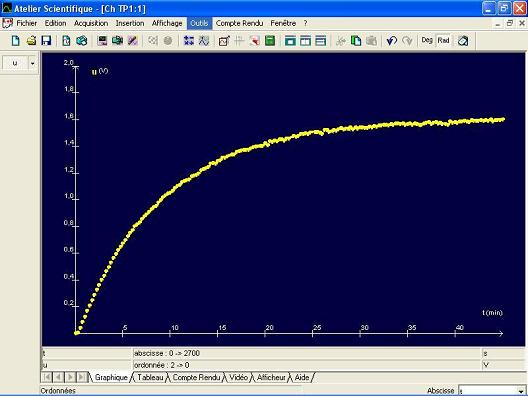Click the next-page navigation arrow button

(x=70, y=377)
